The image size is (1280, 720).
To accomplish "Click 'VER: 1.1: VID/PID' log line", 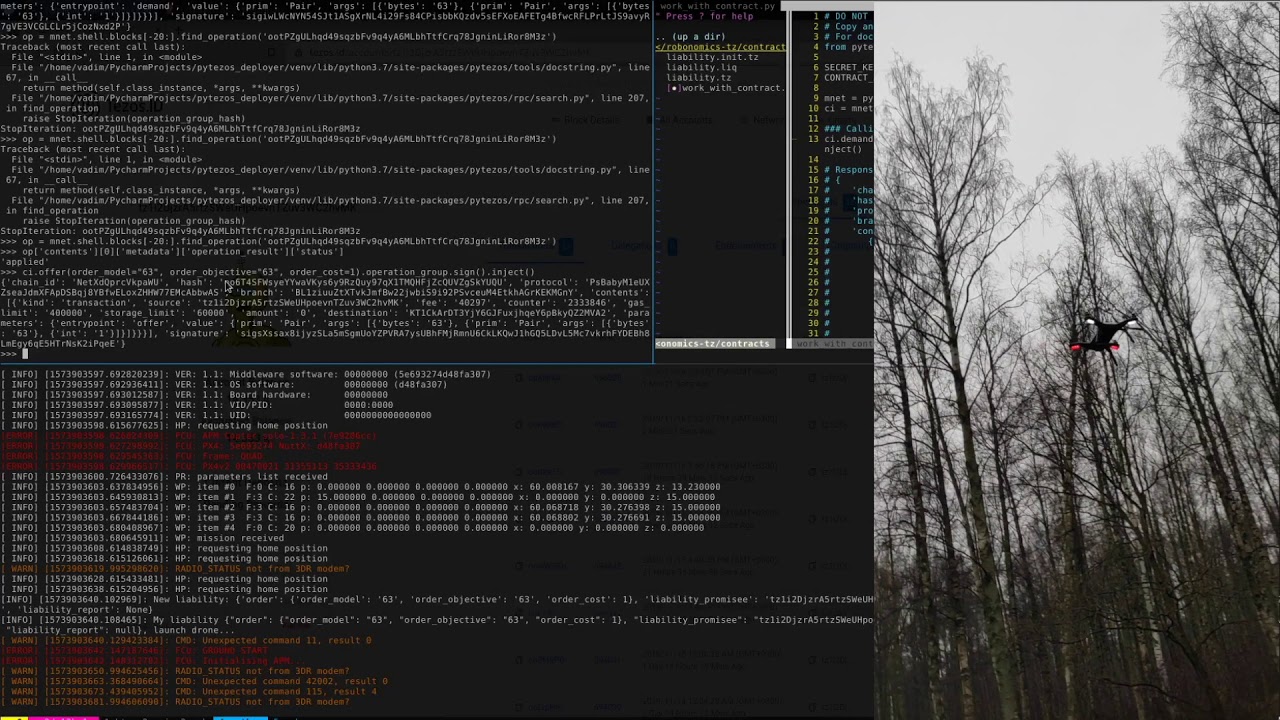I will pyautogui.click(x=197, y=405).
